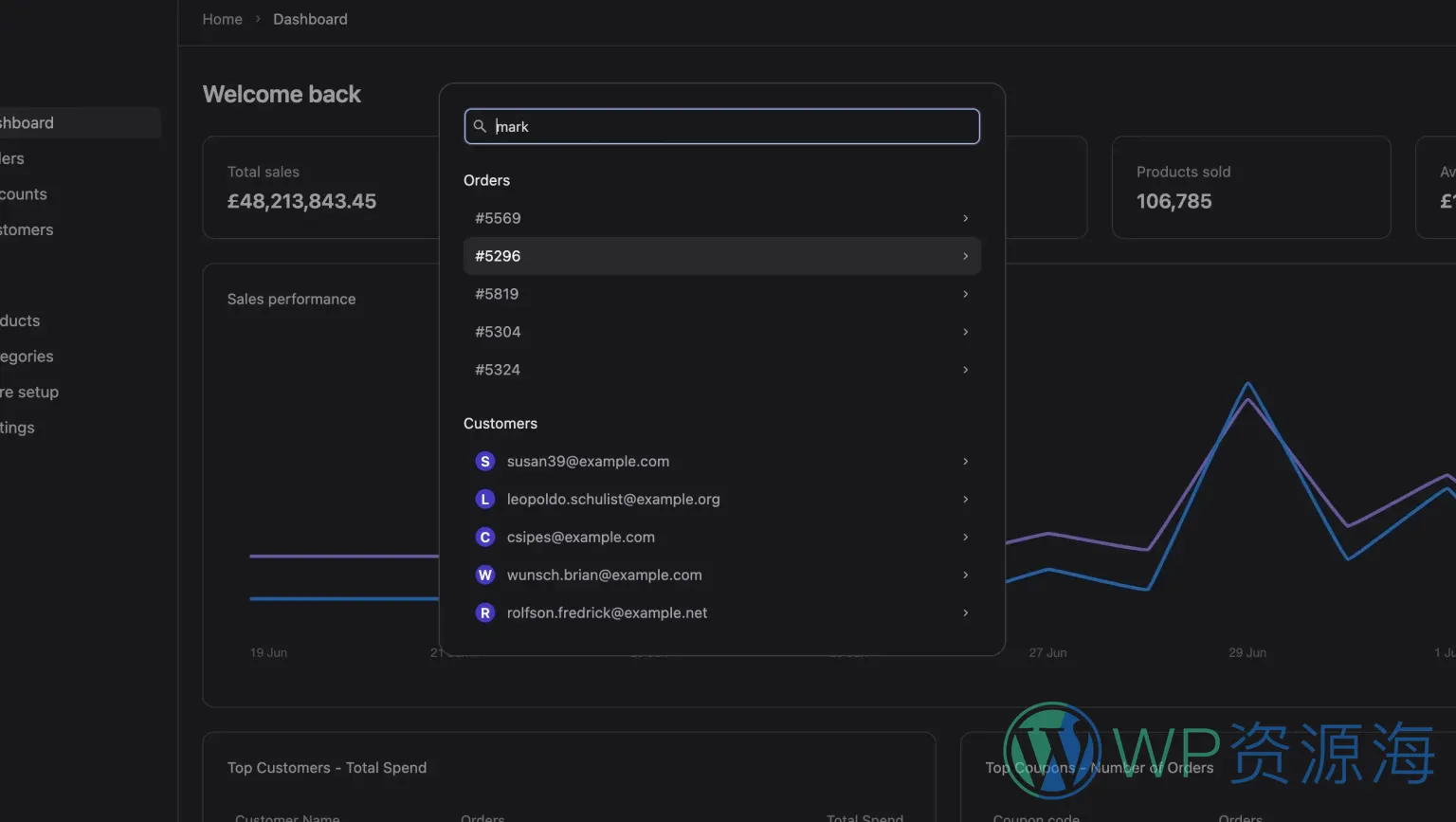Image resolution: width=1456 pixels, height=822 pixels.
Task: Click the 'Welcome back' heading
Action: point(282,94)
